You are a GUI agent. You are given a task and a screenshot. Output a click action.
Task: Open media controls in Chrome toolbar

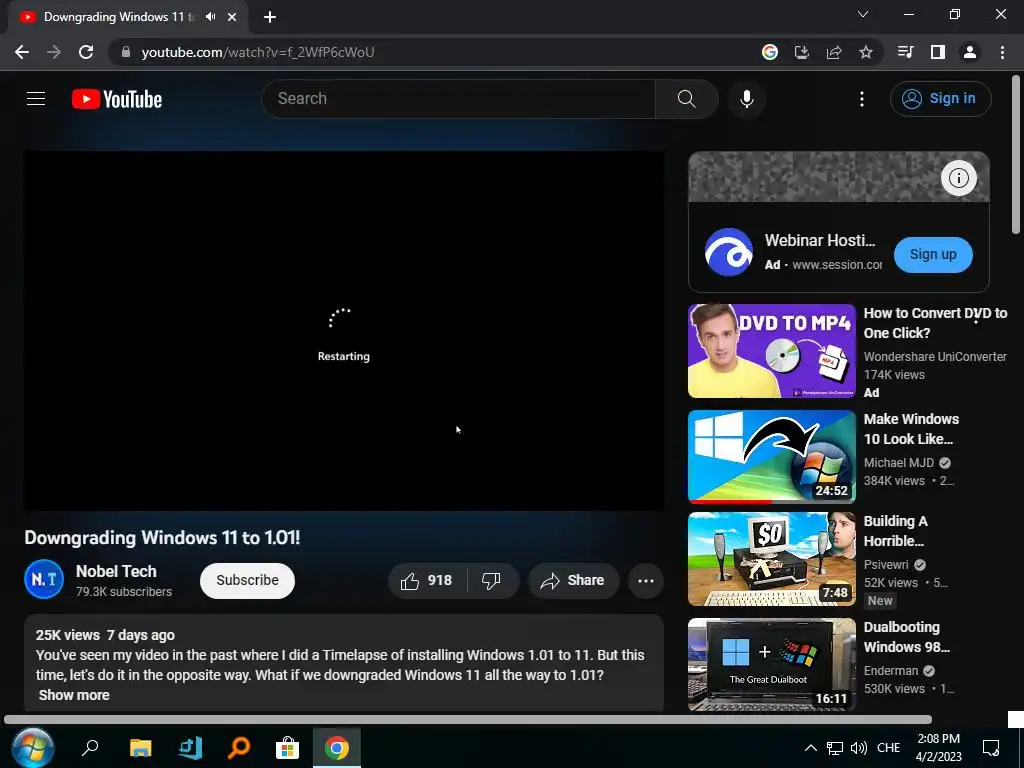point(905,52)
